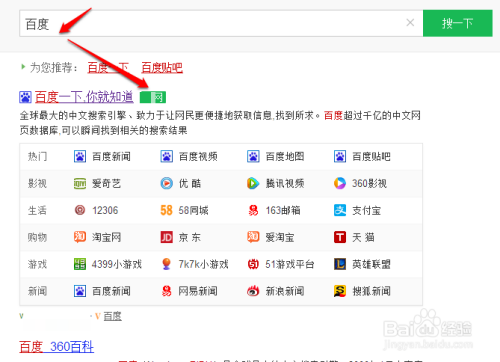Click the 优酷 Youku play icon
Viewport: 500px width, 362px height.
pyautogui.click(x=167, y=183)
